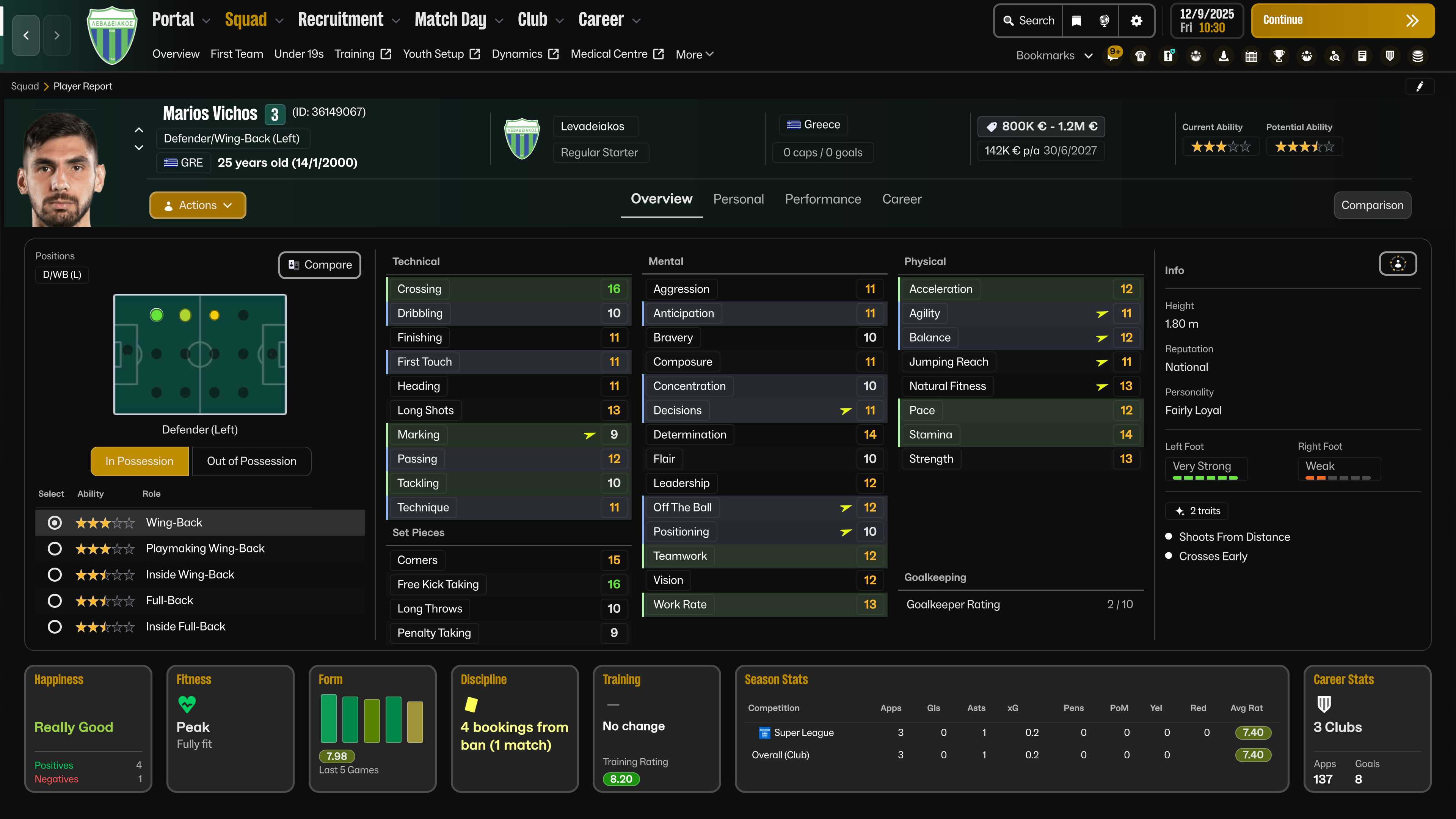This screenshot has height=819, width=1456.
Task: Open the calendar schedule bookmark icon
Action: [1251, 55]
